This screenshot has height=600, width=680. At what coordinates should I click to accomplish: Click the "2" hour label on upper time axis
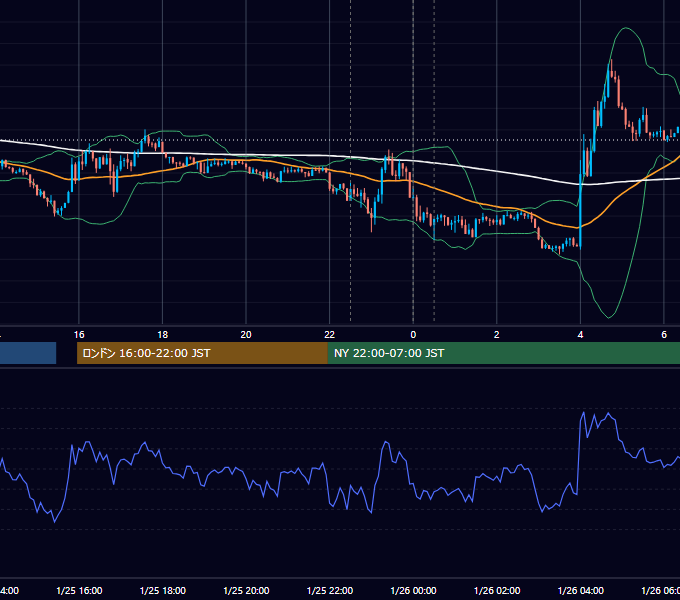[x=497, y=335]
